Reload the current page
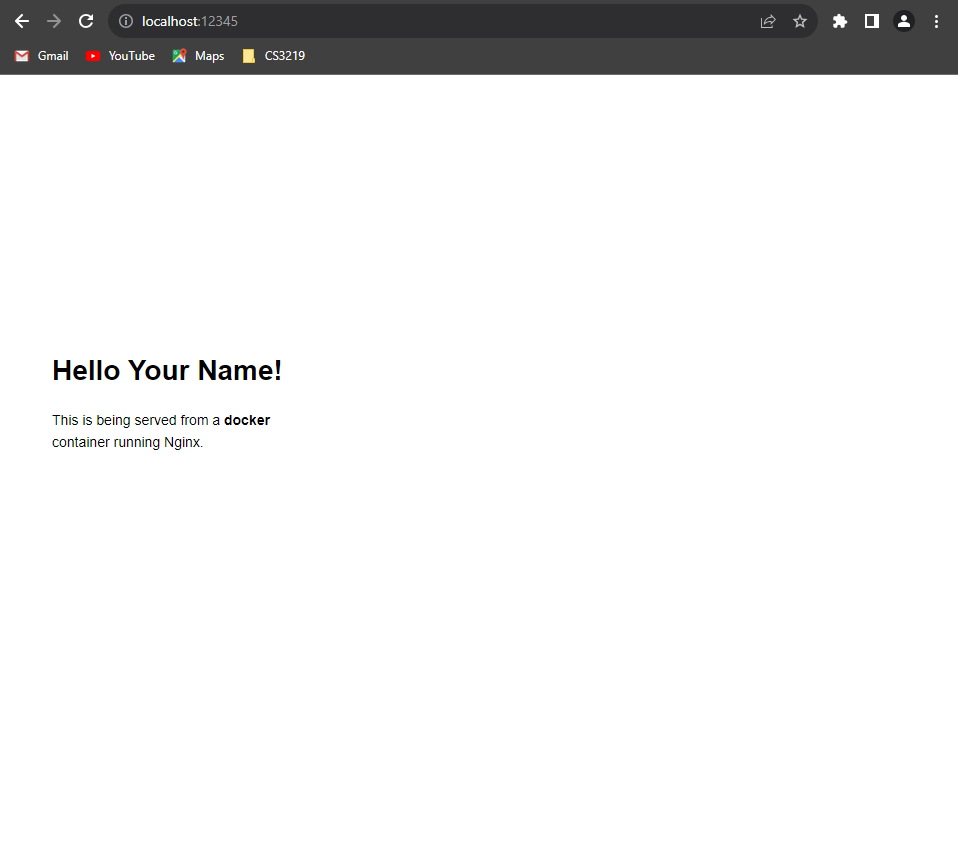The height and width of the screenshot is (843, 958). pos(85,21)
